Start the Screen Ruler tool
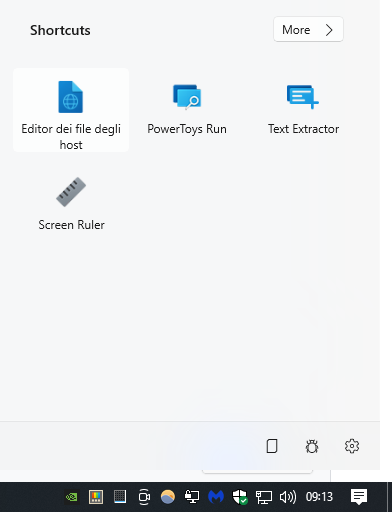Viewport: 392px width, 512px height. pyautogui.click(x=71, y=204)
